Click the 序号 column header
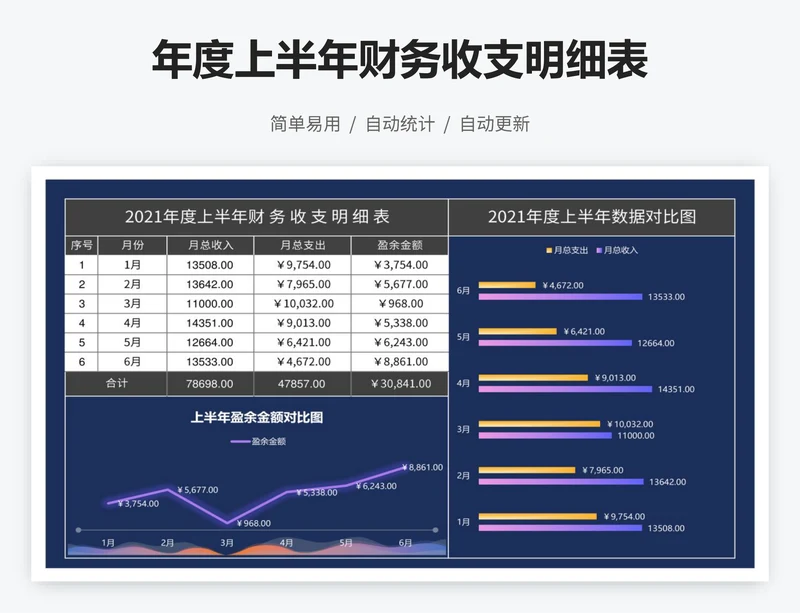Viewport: 800px width, 613px height. 82,246
